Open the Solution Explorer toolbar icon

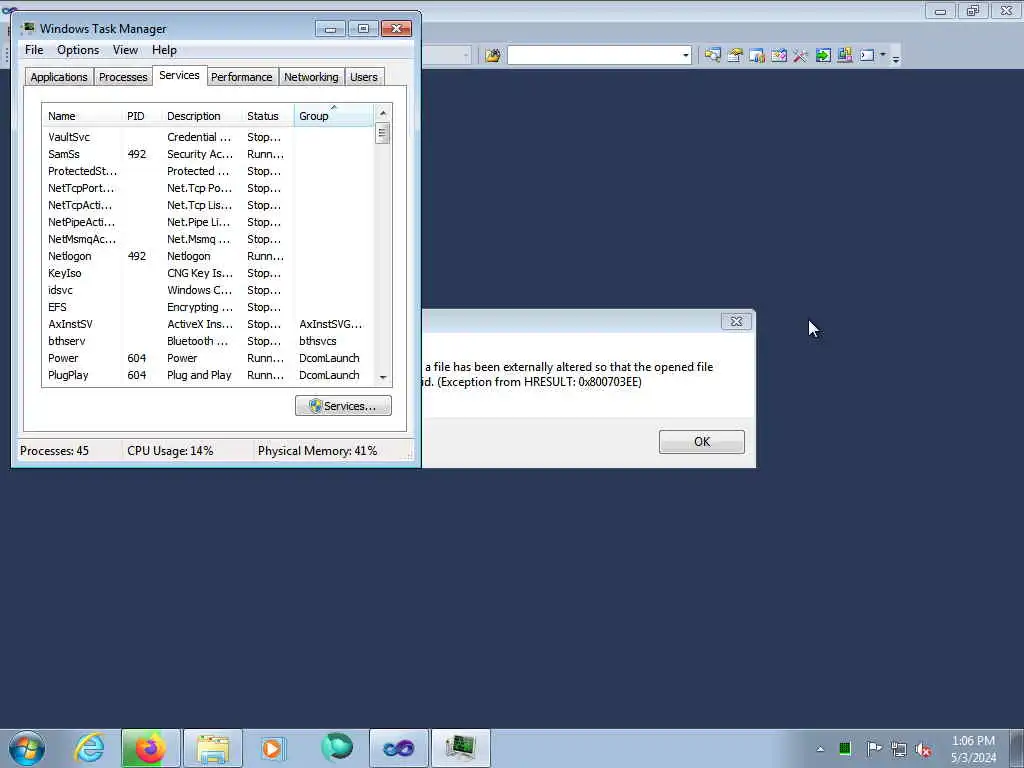(x=712, y=56)
